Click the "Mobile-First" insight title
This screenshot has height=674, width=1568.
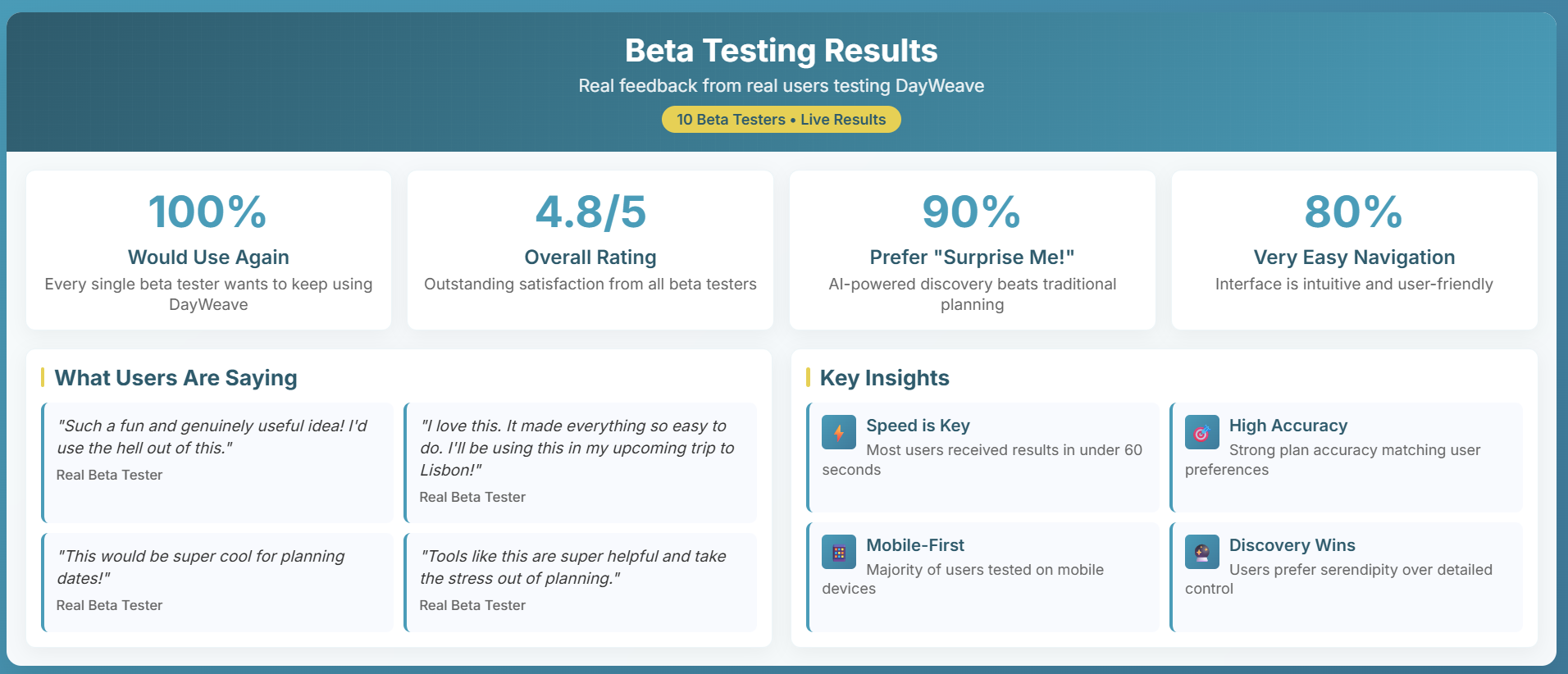[915, 545]
